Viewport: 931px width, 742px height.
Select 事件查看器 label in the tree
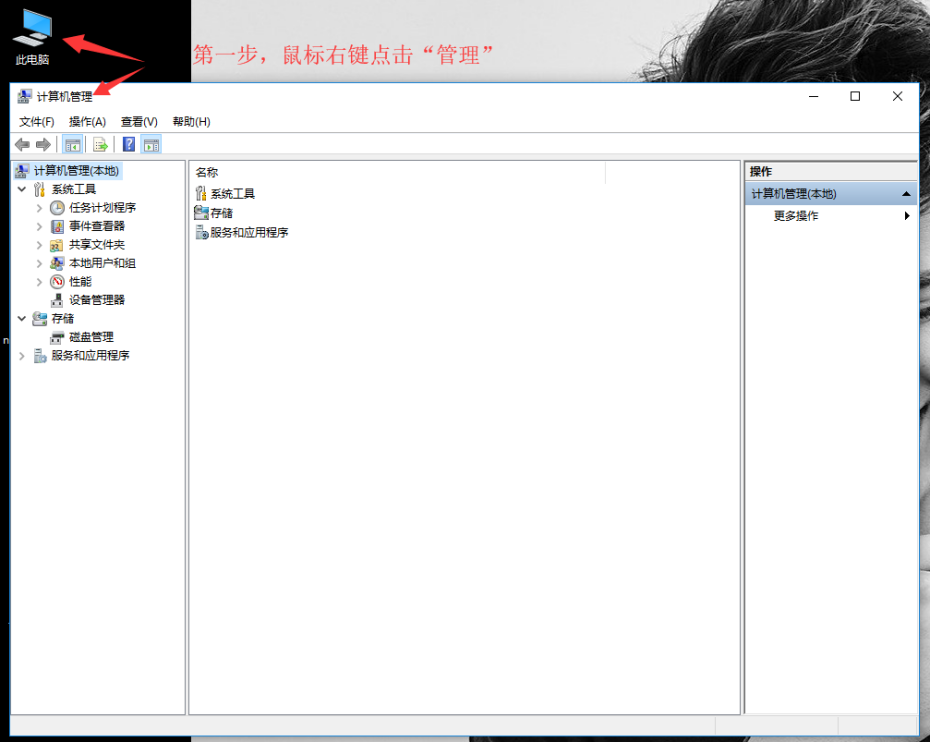coord(97,226)
